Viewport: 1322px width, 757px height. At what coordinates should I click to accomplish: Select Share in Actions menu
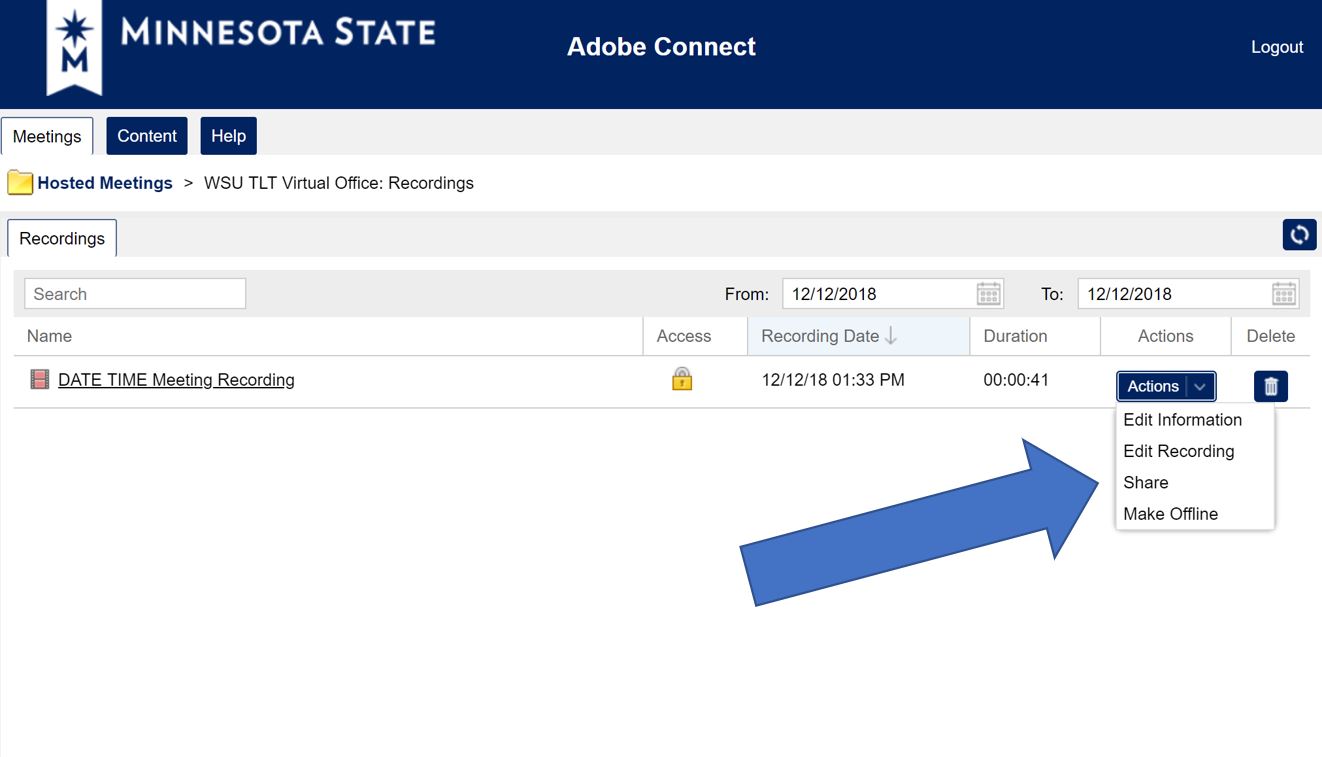(1145, 482)
